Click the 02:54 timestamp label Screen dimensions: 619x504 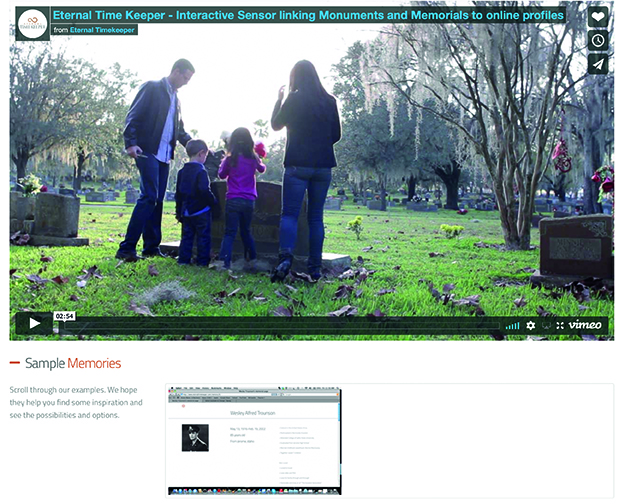[64, 316]
